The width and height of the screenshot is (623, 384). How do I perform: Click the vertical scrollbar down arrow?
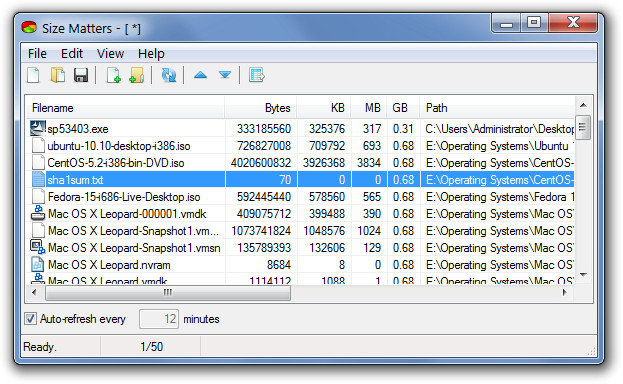[583, 275]
